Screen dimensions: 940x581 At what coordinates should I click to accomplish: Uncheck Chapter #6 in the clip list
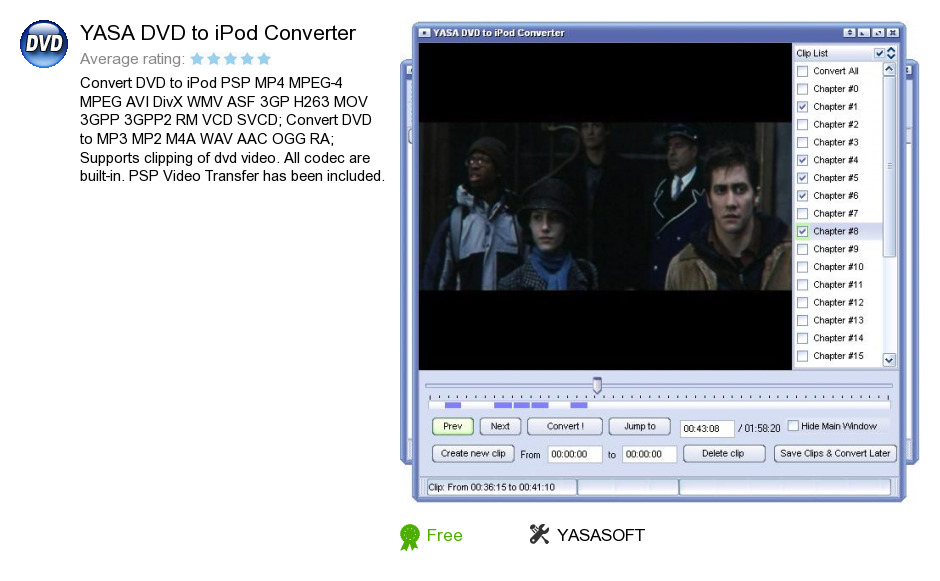click(802, 196)
